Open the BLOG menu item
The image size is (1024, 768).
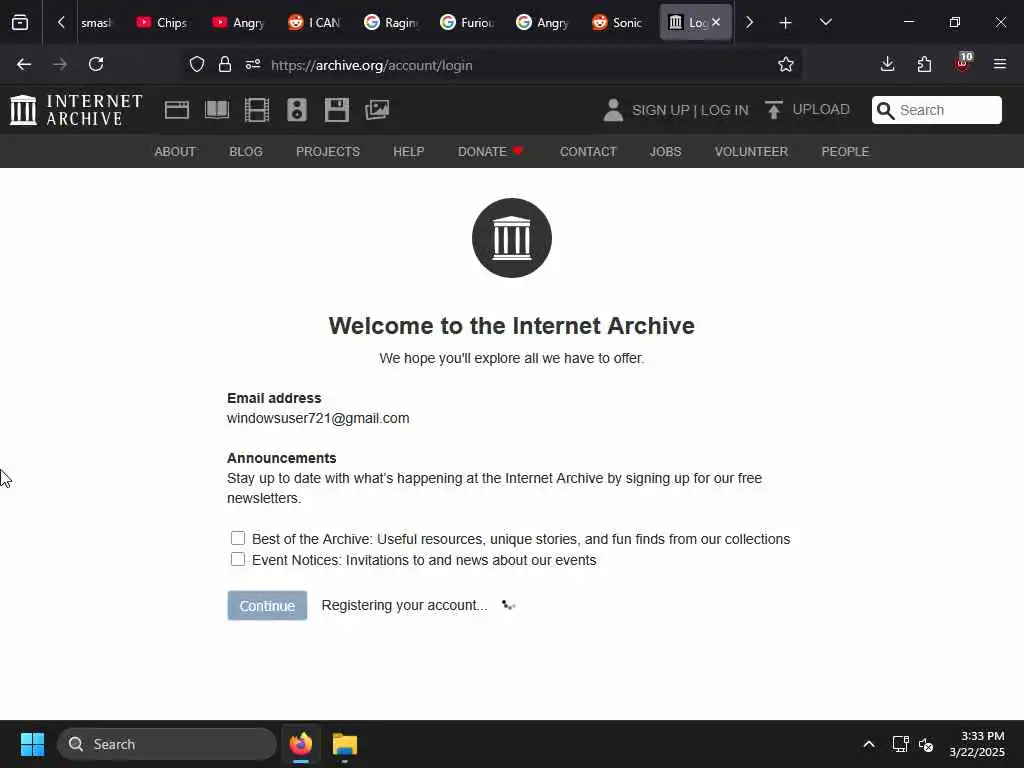coord(246,152)
